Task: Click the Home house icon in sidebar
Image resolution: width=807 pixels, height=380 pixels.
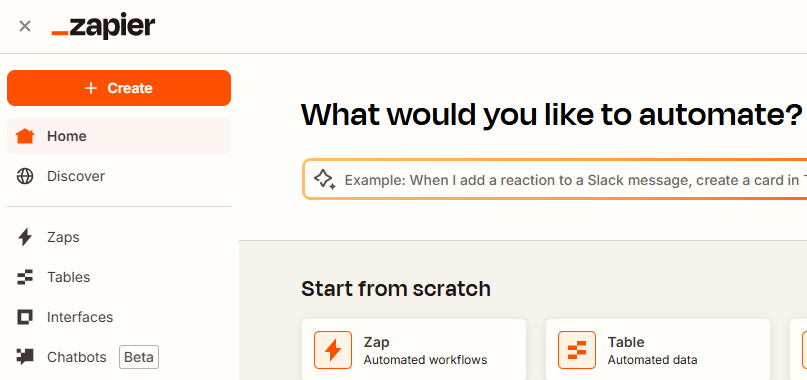Action: pos(25,136)
